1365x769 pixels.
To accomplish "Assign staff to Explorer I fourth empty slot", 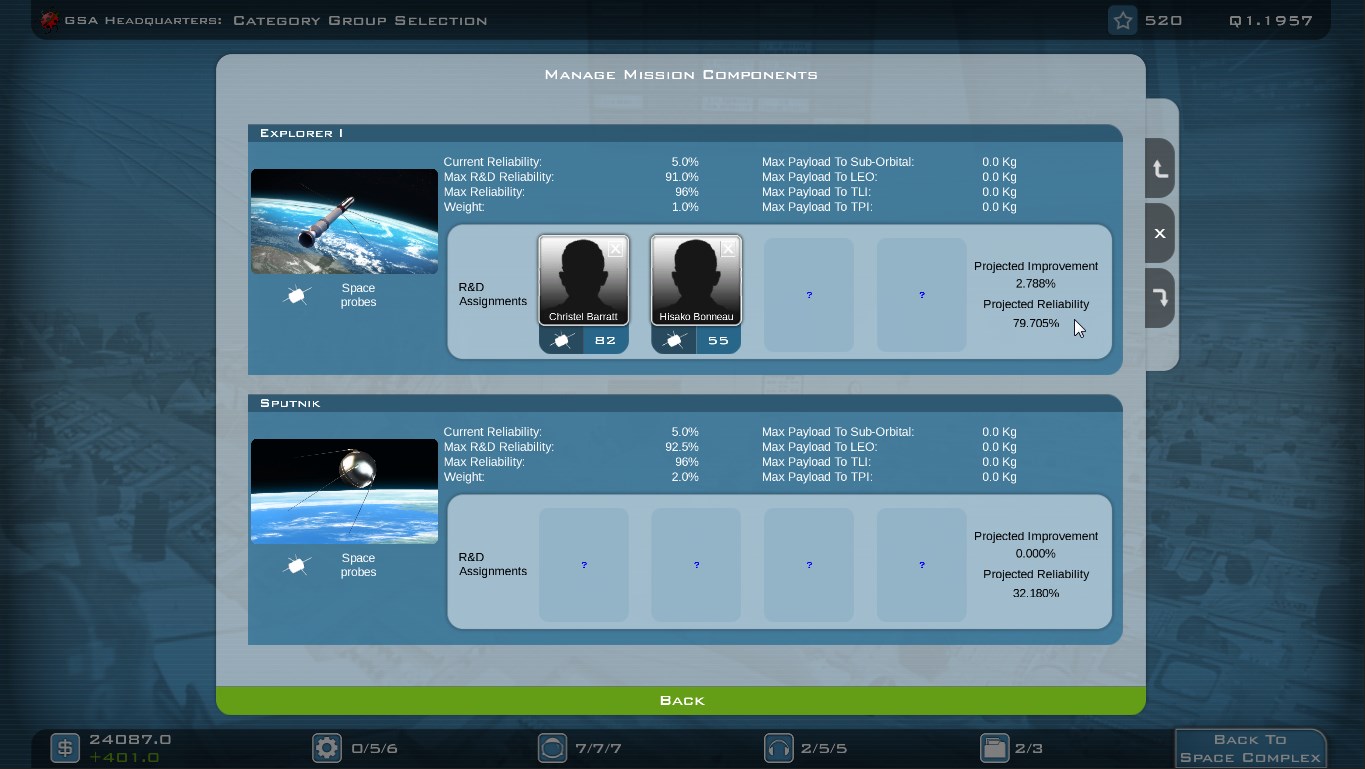I will (x=922, y=295).
